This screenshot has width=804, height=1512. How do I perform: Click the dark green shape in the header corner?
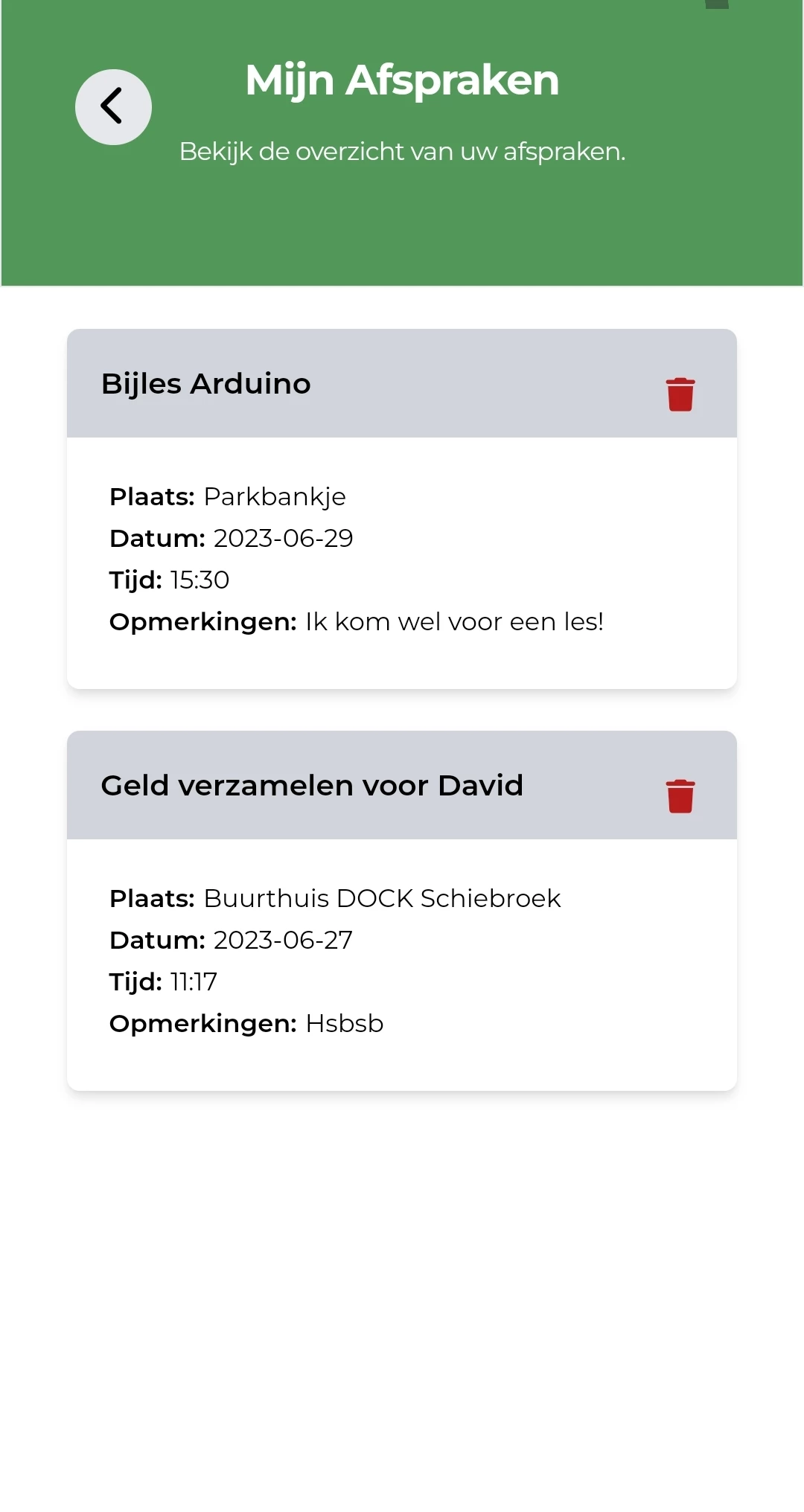click(x=716, y=4)
